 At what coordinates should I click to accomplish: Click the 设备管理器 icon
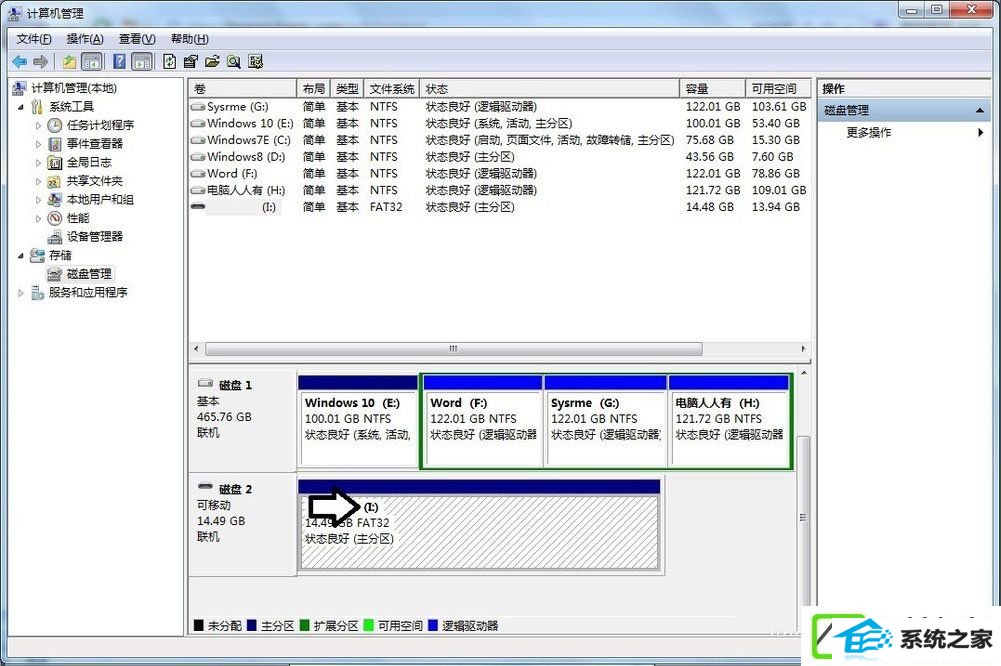pos(55,237)
